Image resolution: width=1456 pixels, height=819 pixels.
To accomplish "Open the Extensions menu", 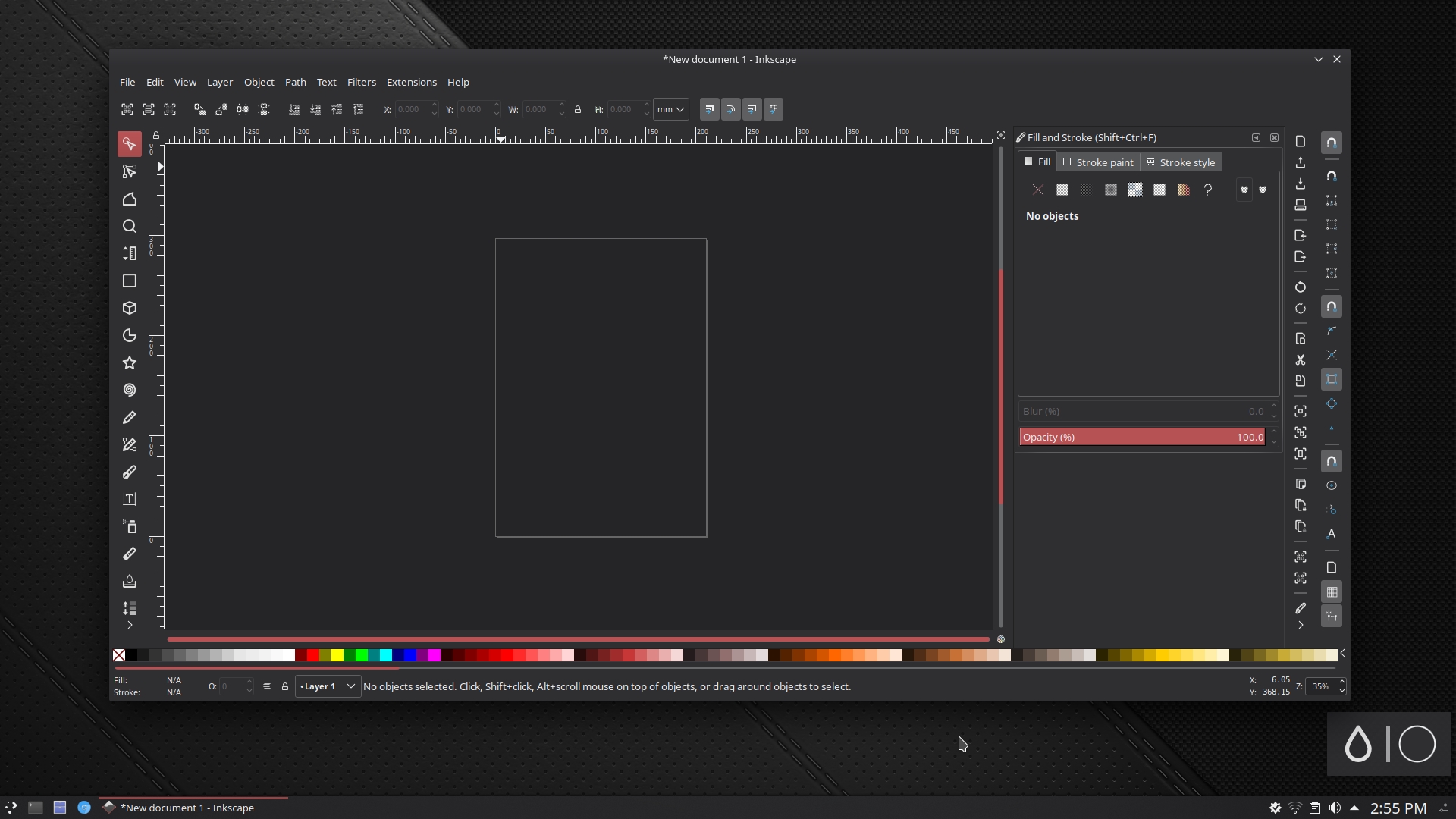I will tap(412, 83).
